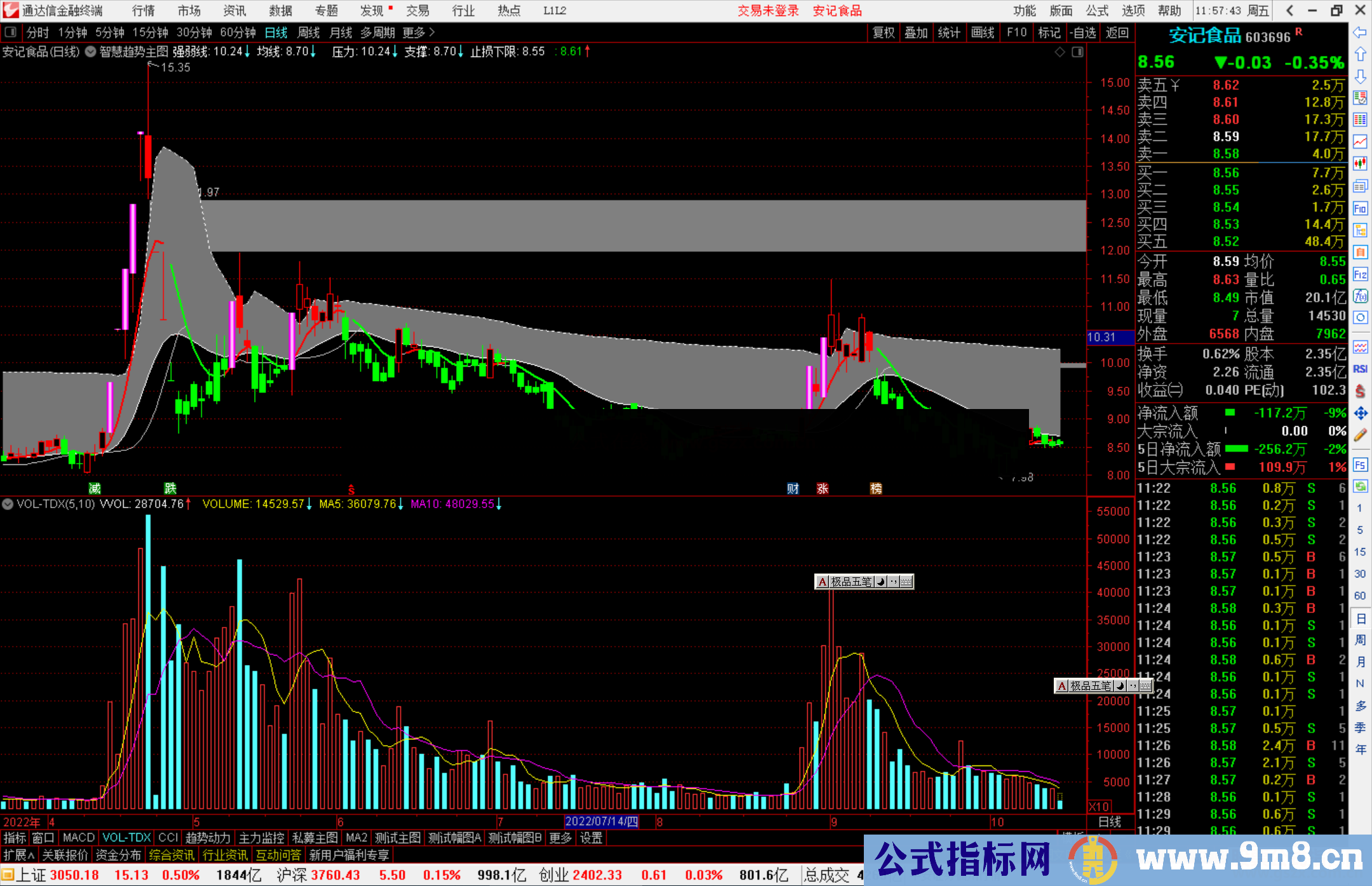The image size is (1372, 886).
Task: Open VOL-TDX indicator dropdown circle
Action: coord(8,504)
